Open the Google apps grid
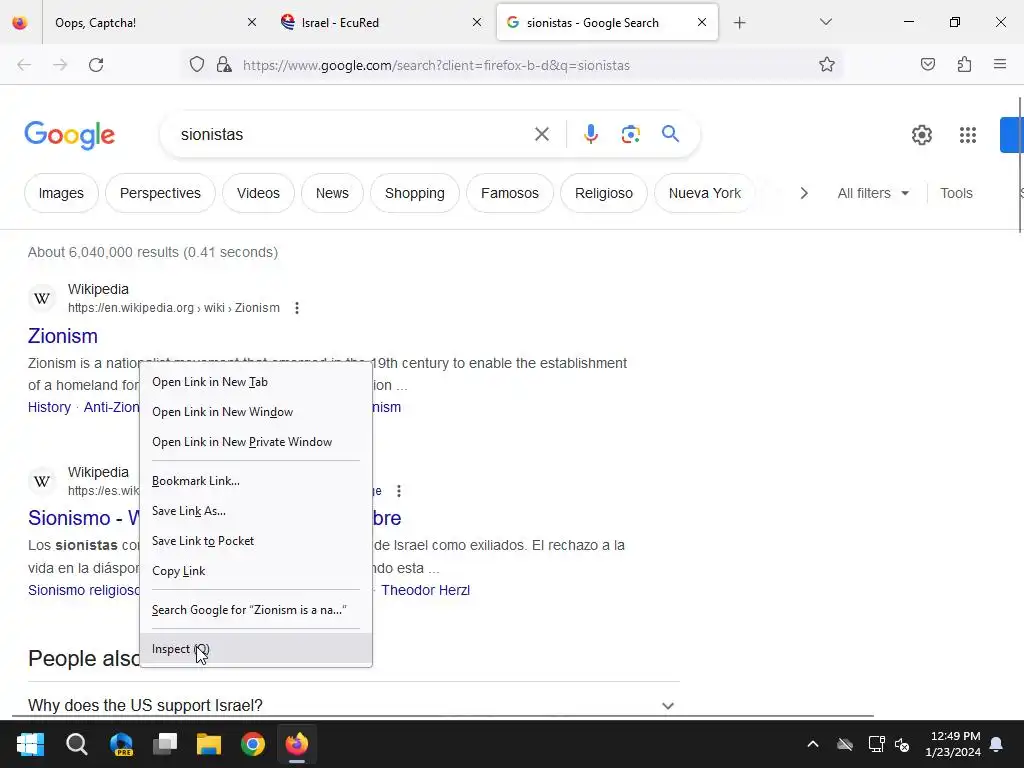This screenshot has height=768, width=1024. pyautogui.click(x=967, y=135)
